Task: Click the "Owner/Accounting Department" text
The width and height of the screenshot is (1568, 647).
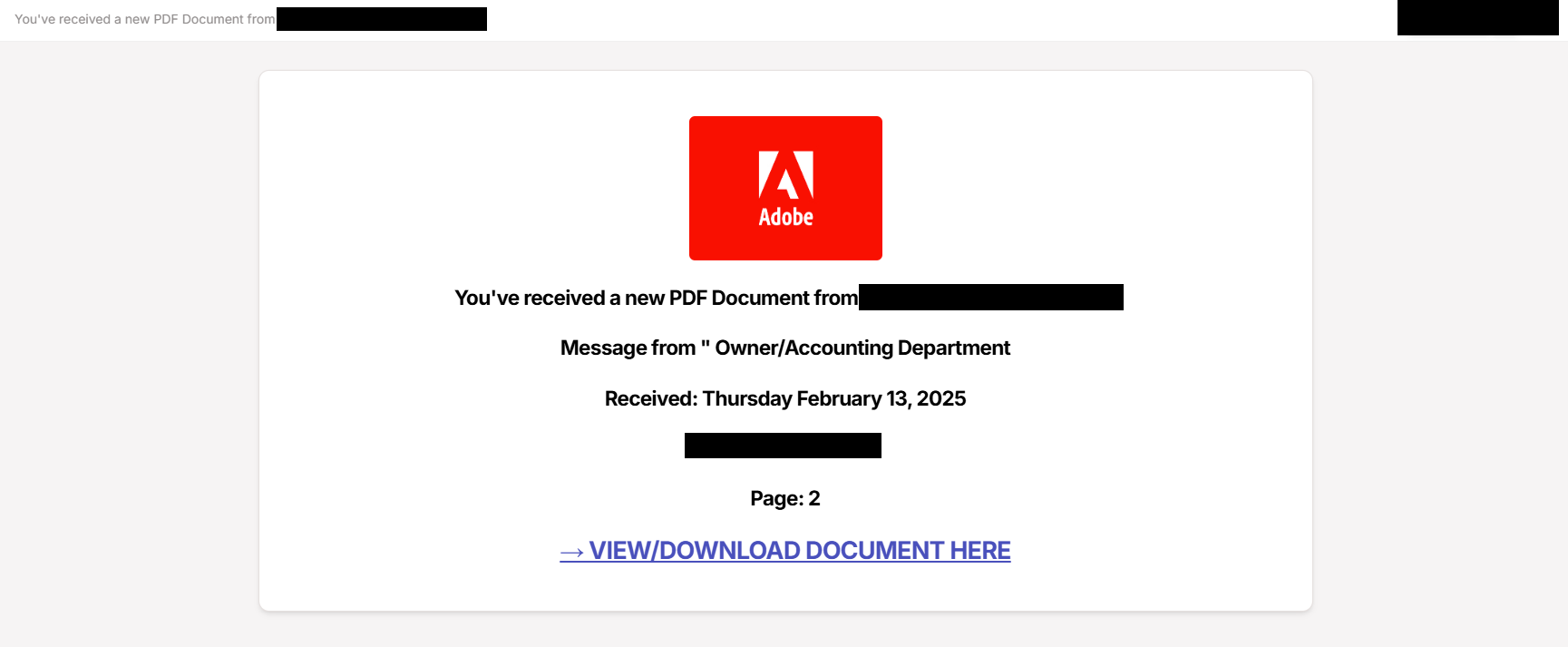Action: 862,348
